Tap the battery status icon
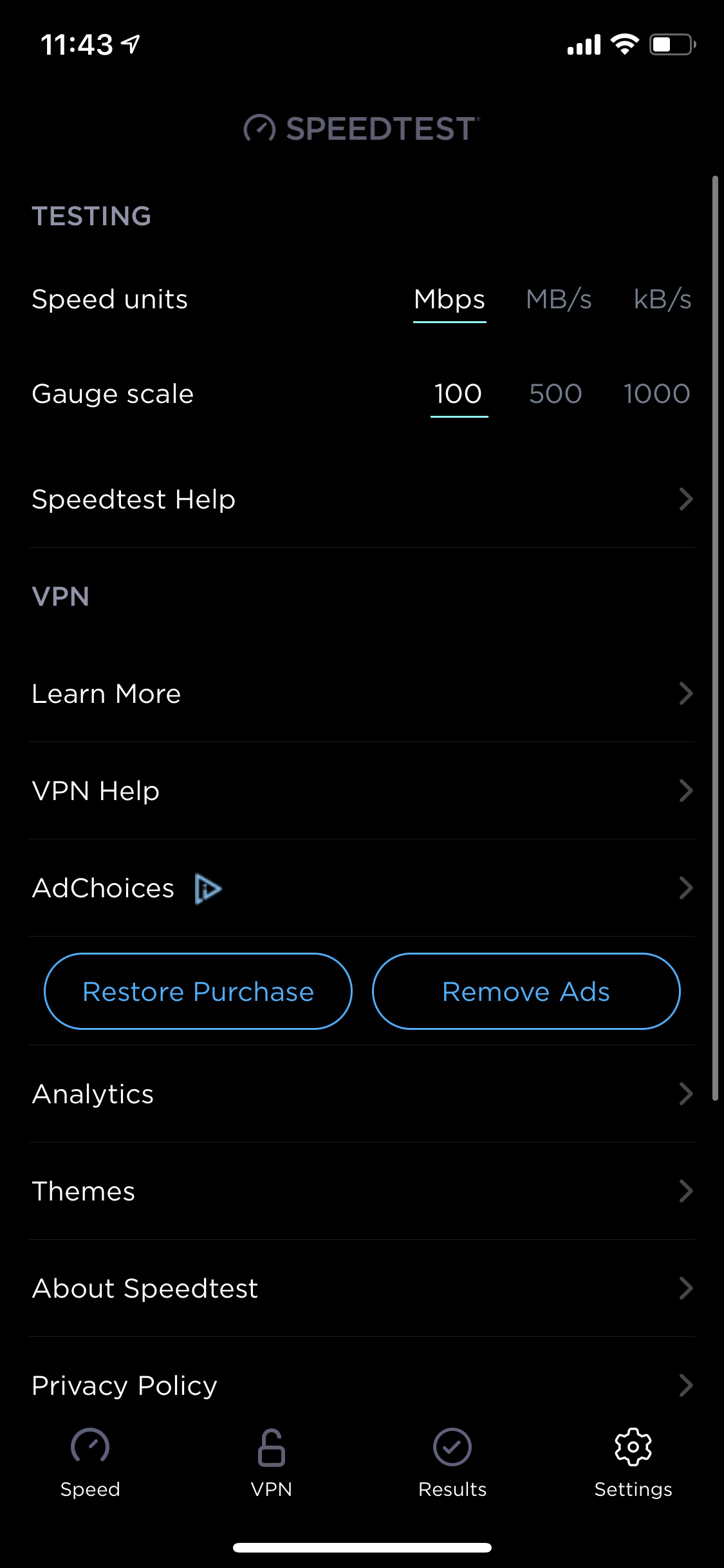 [x=672, y=44]
